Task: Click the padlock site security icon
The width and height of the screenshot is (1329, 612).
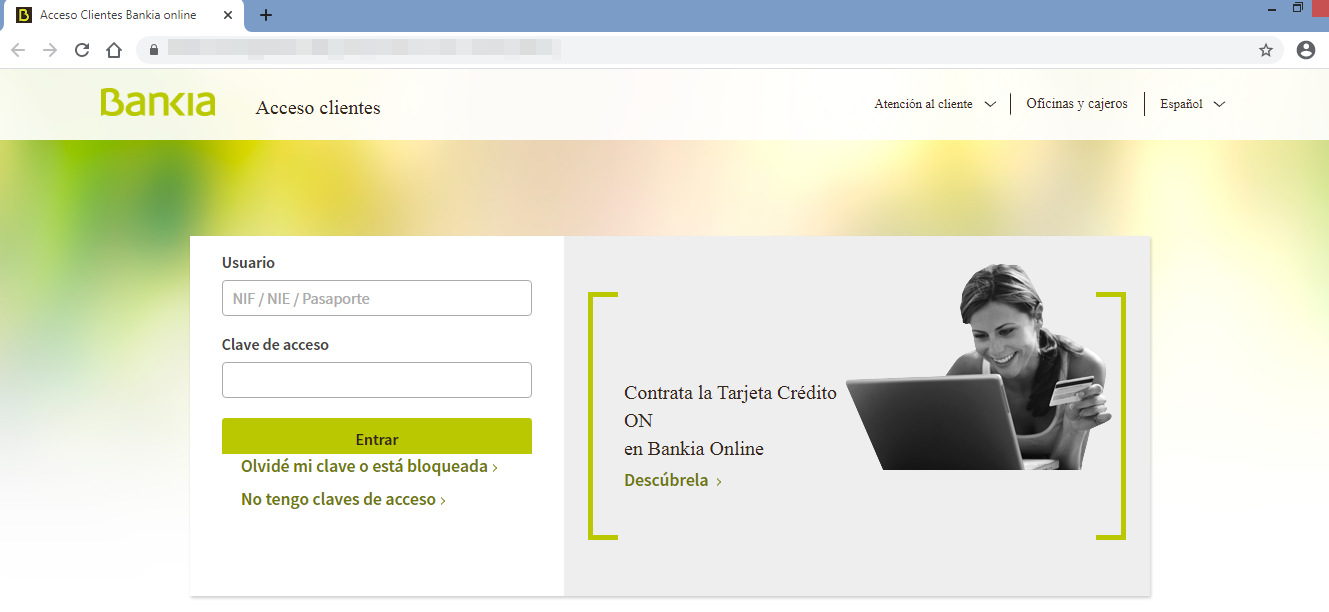Action: [x=154, y=50]
